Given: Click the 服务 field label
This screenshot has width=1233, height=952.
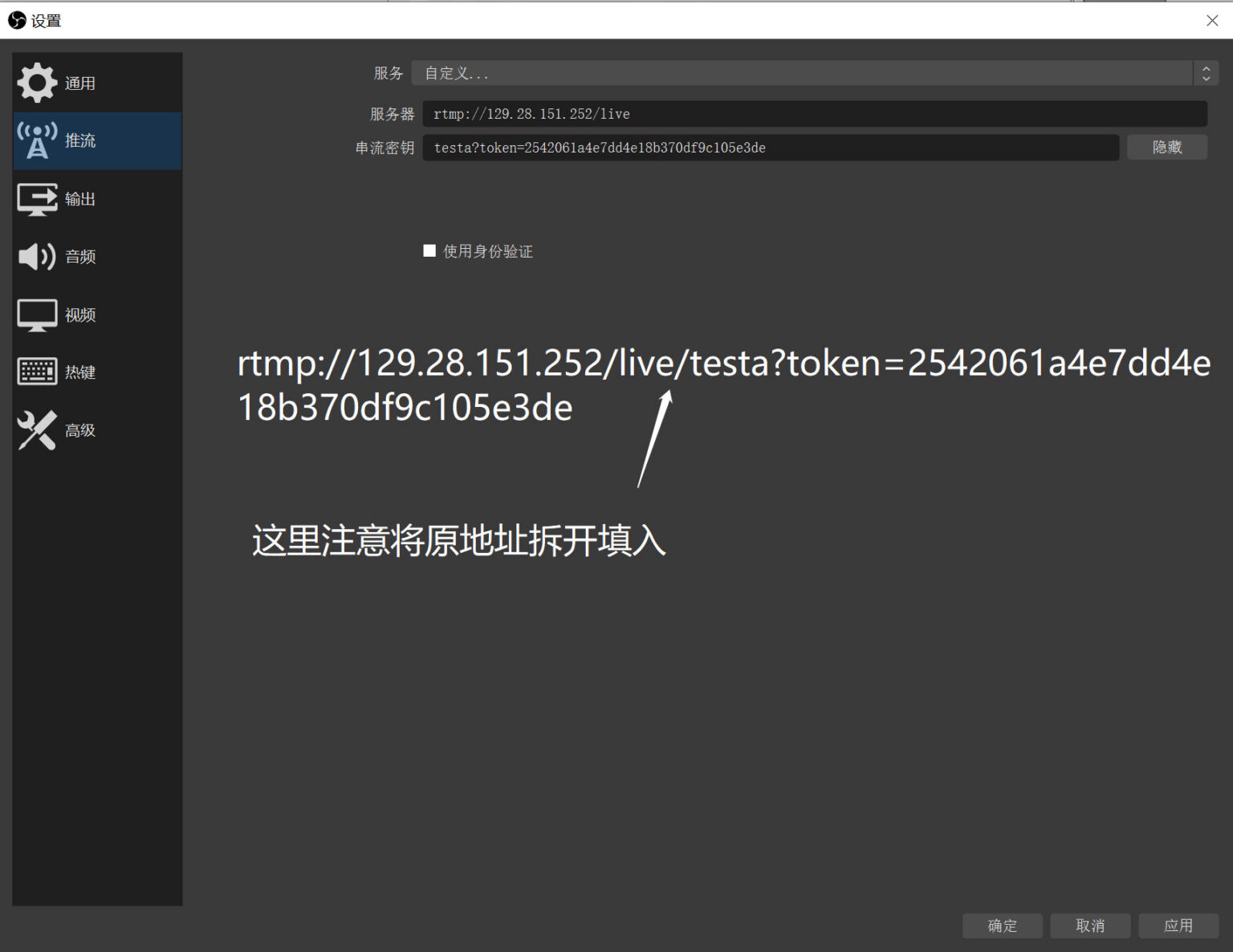Looking at the screenshot, I should (x=389, y=73).
